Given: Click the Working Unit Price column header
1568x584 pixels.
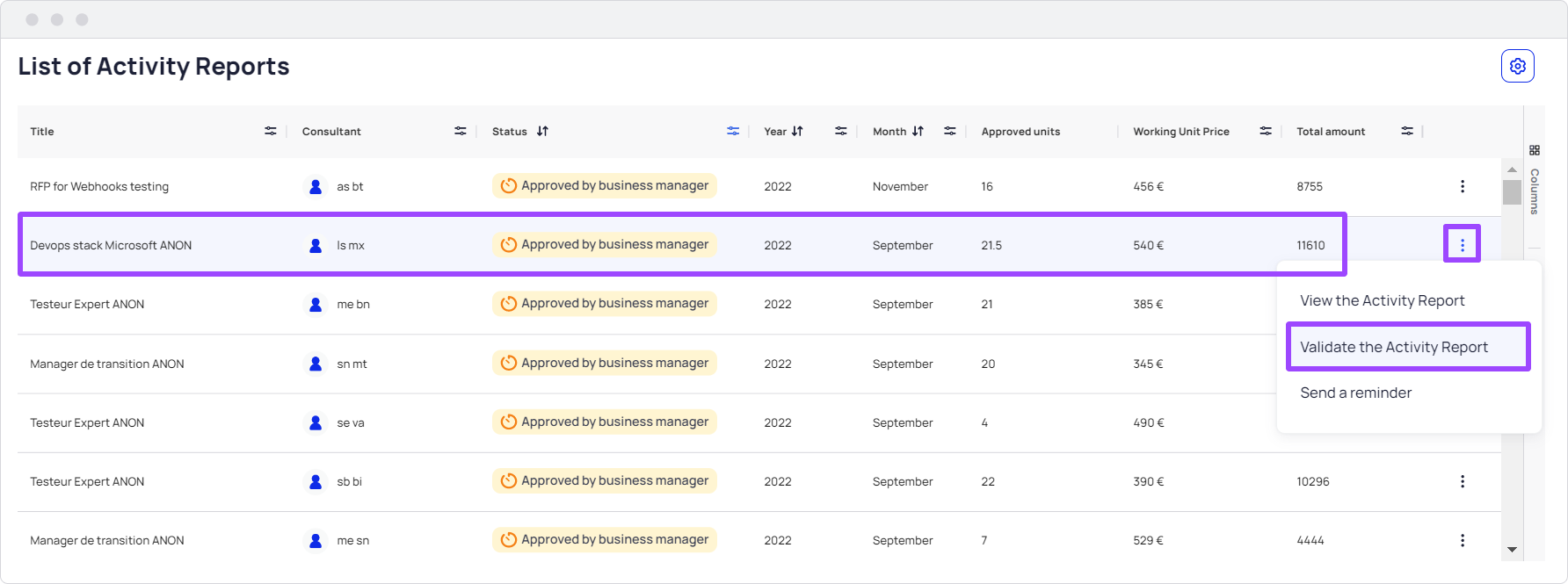Looking at the screenshot, I should coord(1181,132).
